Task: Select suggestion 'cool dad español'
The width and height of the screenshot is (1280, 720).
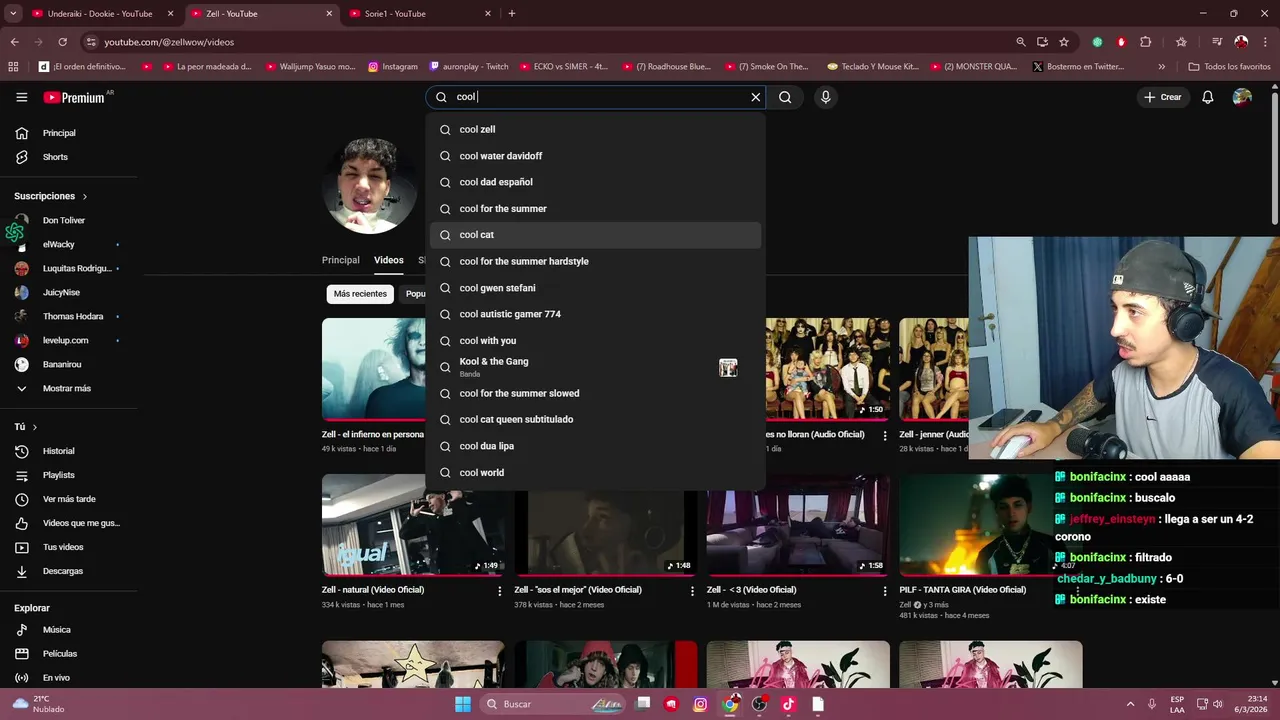Action: [x=595, y=182]
